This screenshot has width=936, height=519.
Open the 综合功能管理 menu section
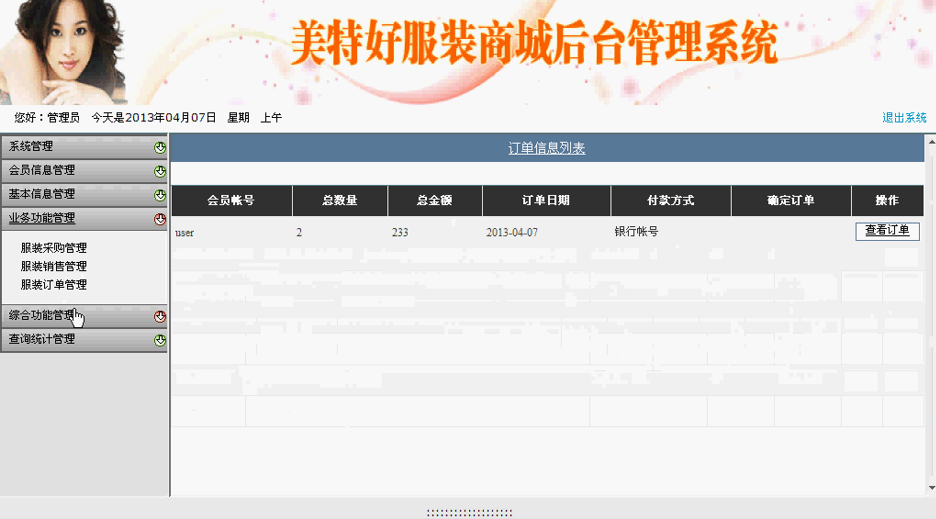point(84,316)
